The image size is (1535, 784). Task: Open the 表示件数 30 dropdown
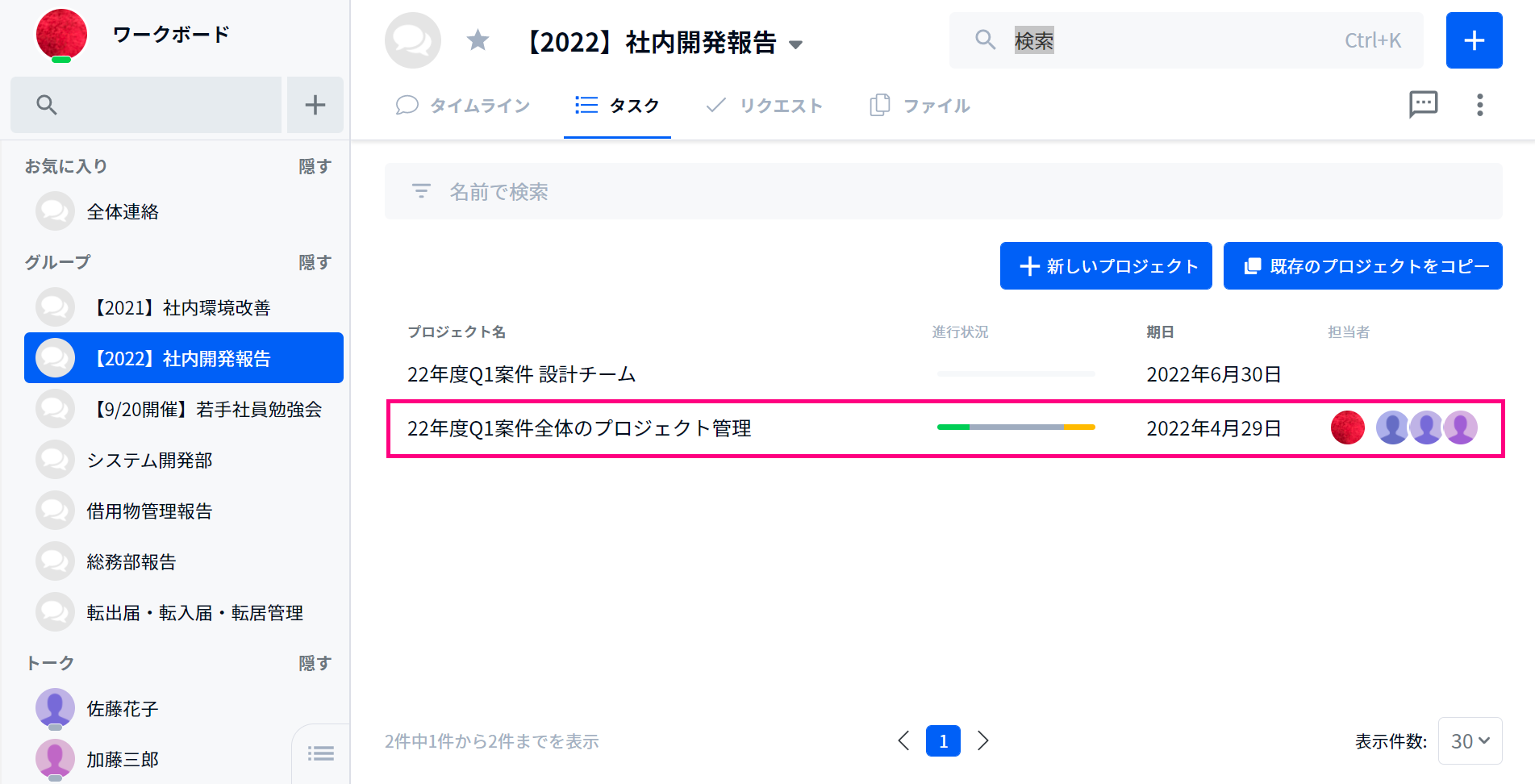(1470, 740)
